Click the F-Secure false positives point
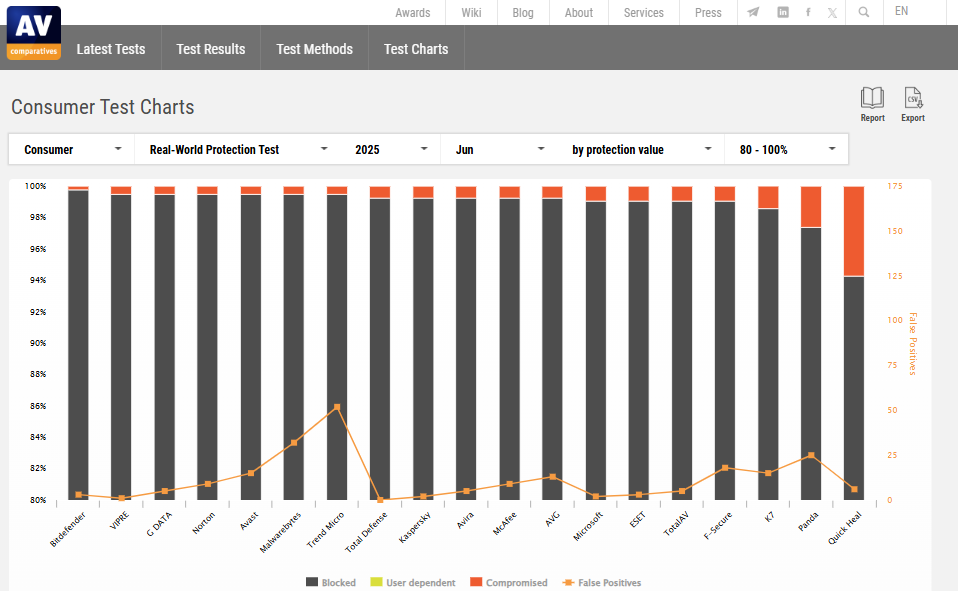Image resolution: width=958 pixels, height=591 pixels. click(x=725, y=468)
